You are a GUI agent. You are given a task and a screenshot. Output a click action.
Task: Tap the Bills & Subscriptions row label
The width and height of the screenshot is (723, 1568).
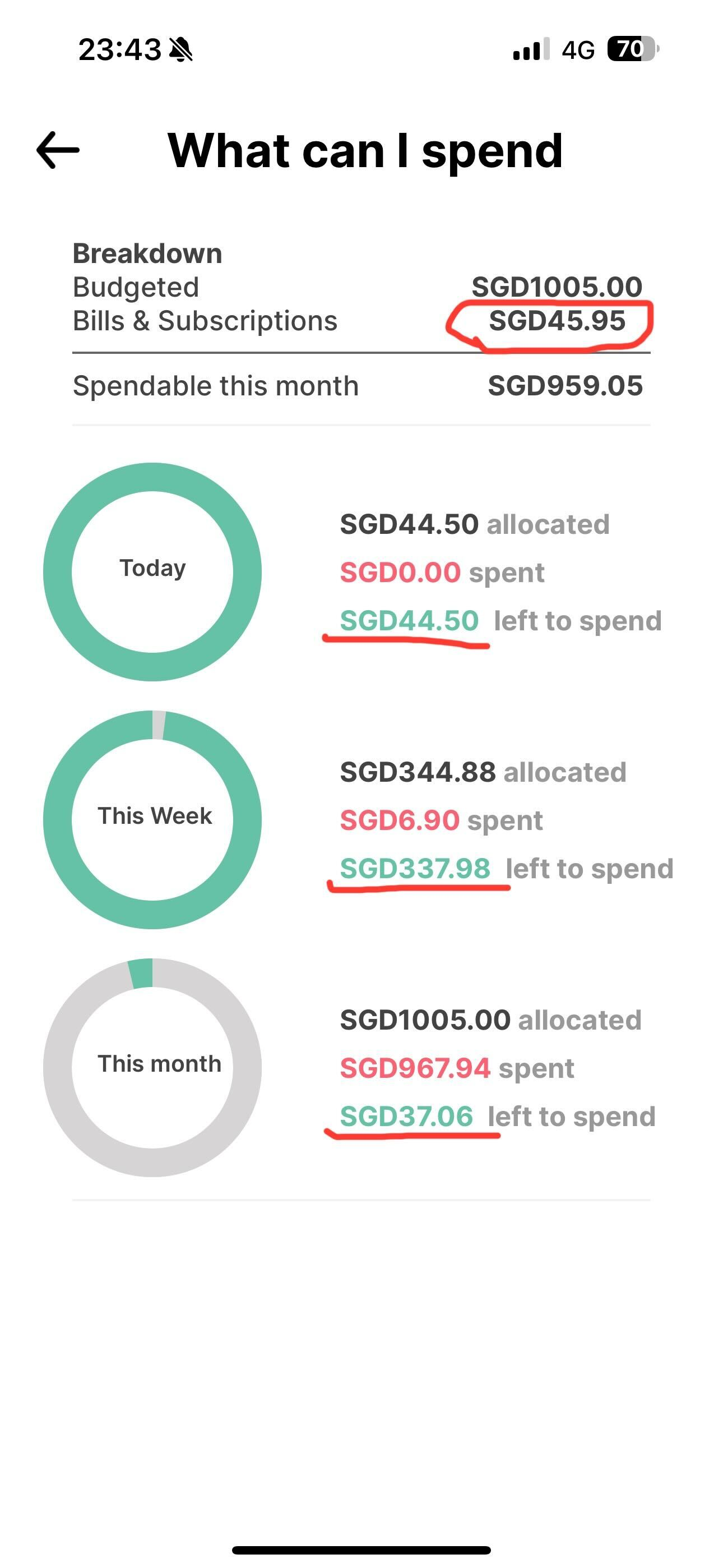205,321
